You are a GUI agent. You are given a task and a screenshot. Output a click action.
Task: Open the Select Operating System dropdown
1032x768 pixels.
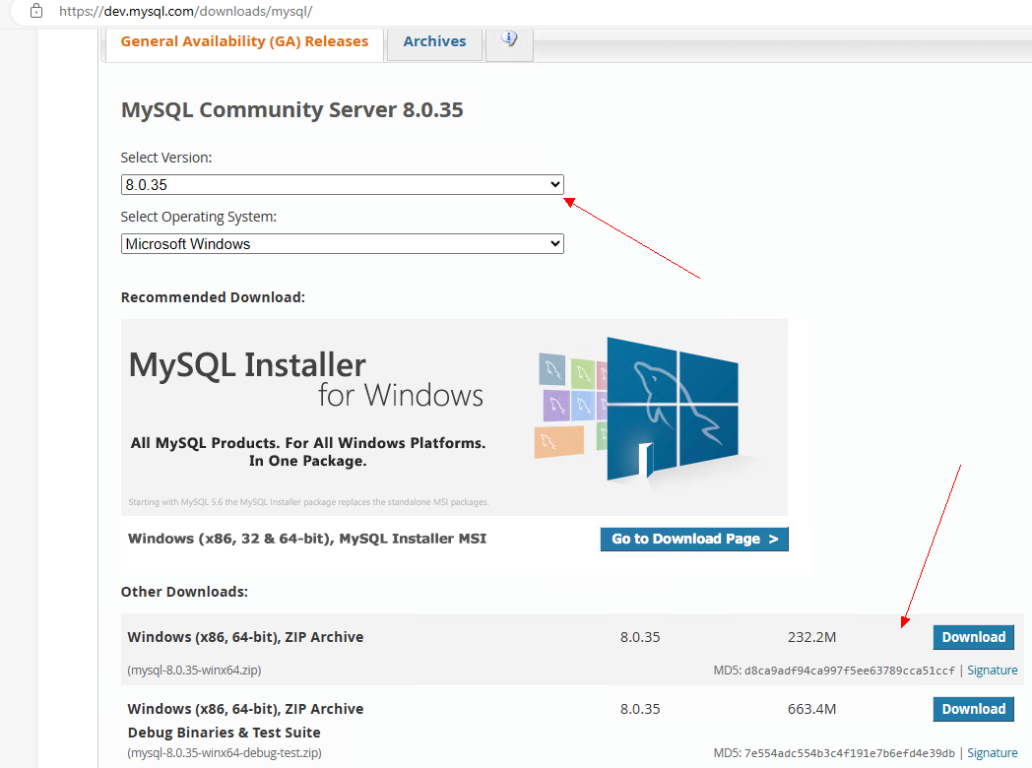tap(342, 244)
